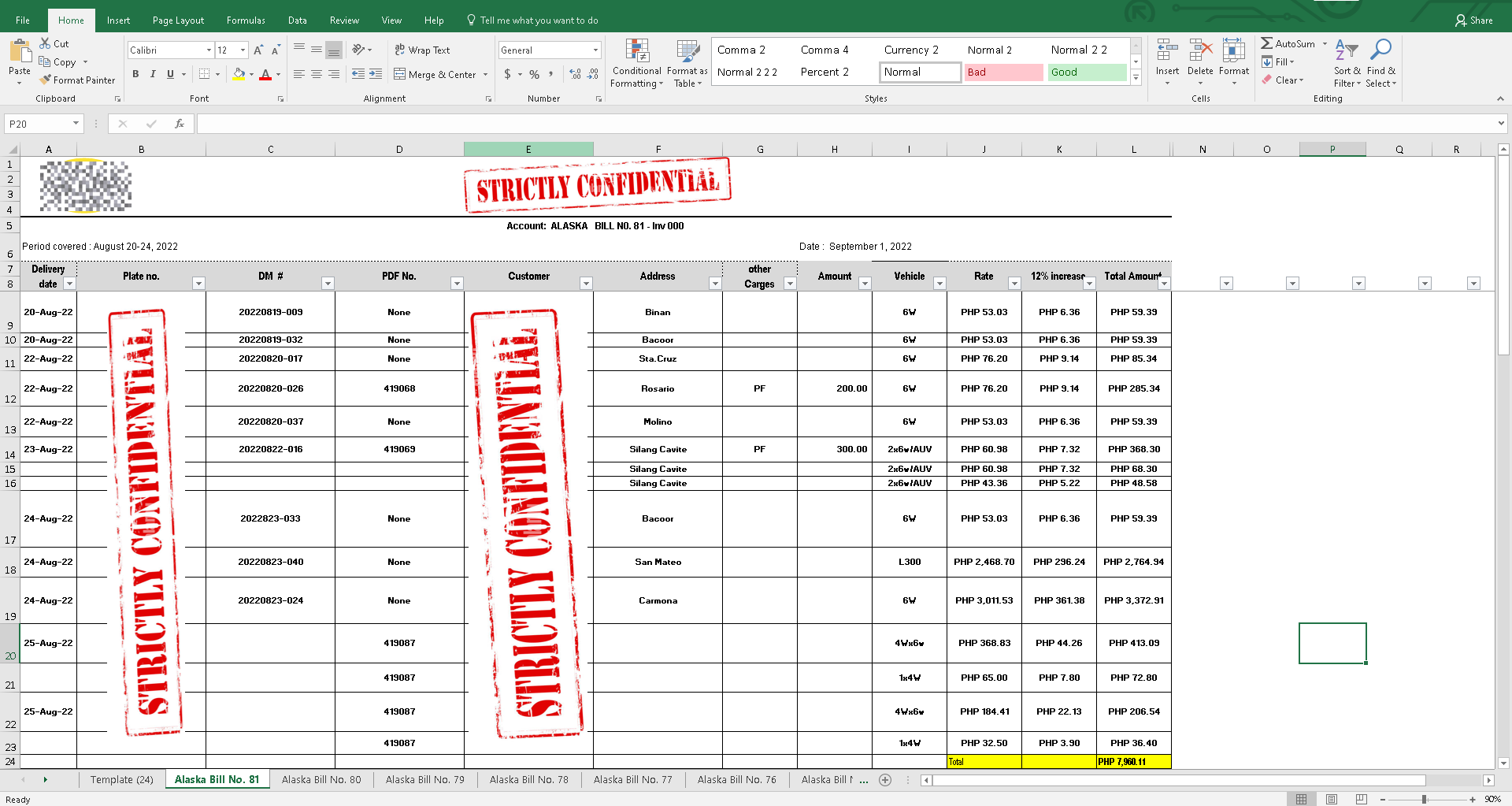Click the Delete cells icon
Viewport: 1512px width, 806px height.
1200,50
